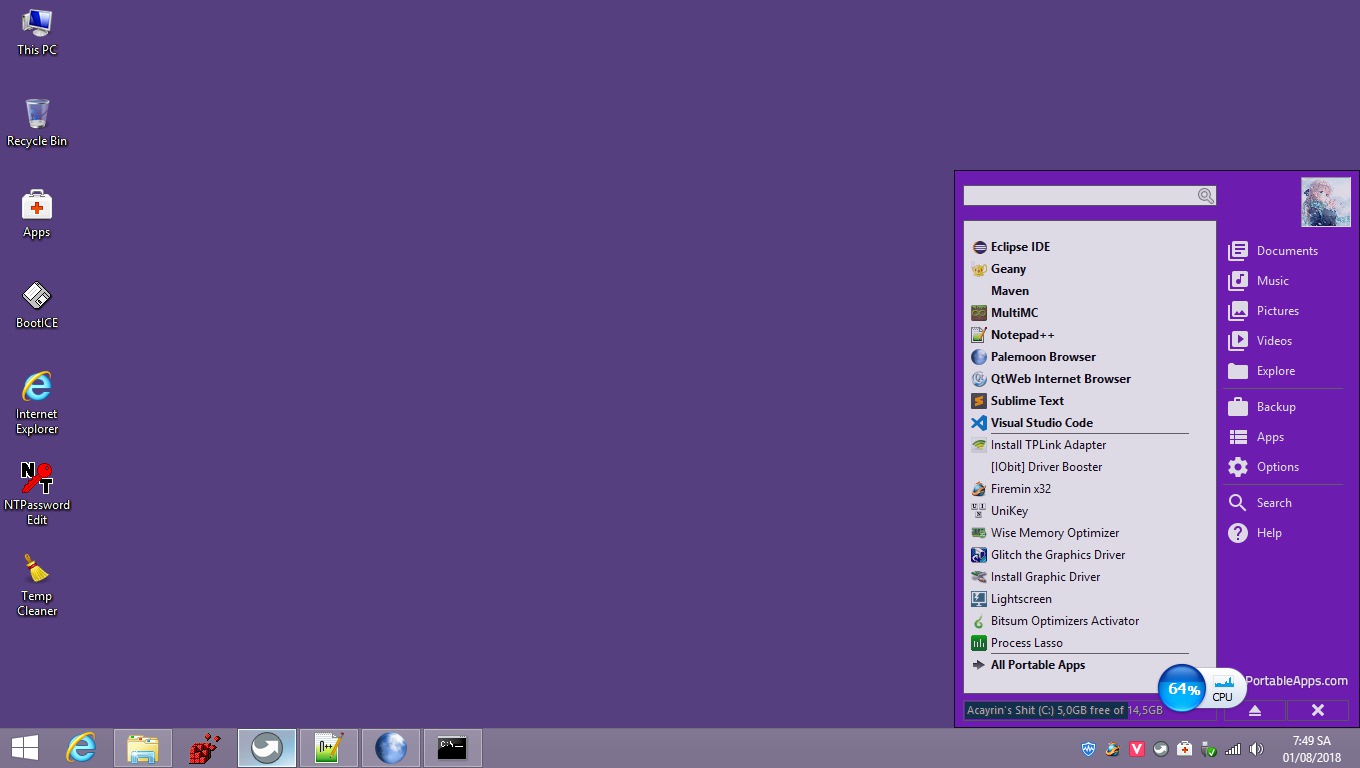Open the Music folder icon
1360x768 pixels.
1238,281
